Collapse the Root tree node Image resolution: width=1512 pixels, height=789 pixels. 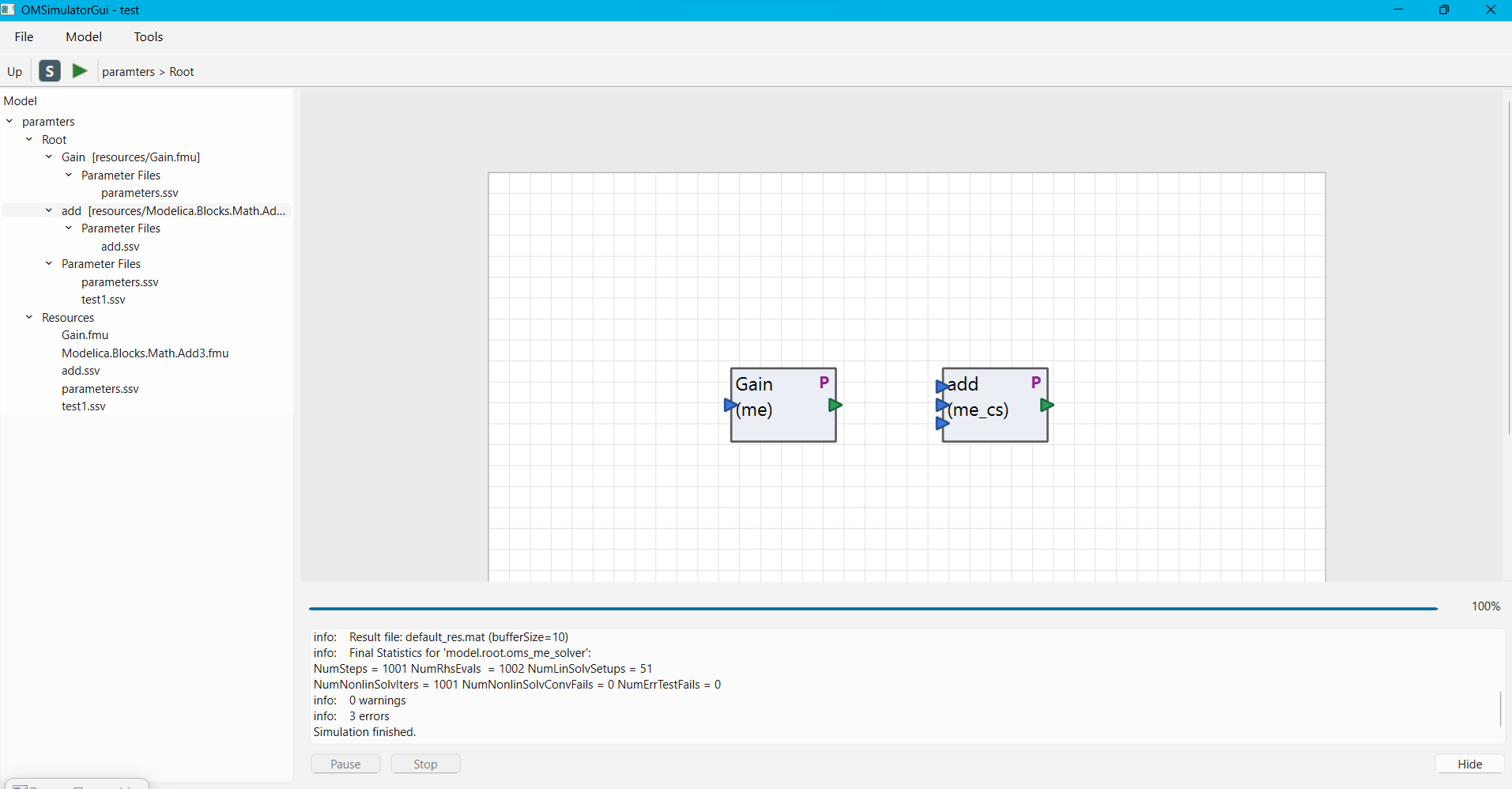29,140
